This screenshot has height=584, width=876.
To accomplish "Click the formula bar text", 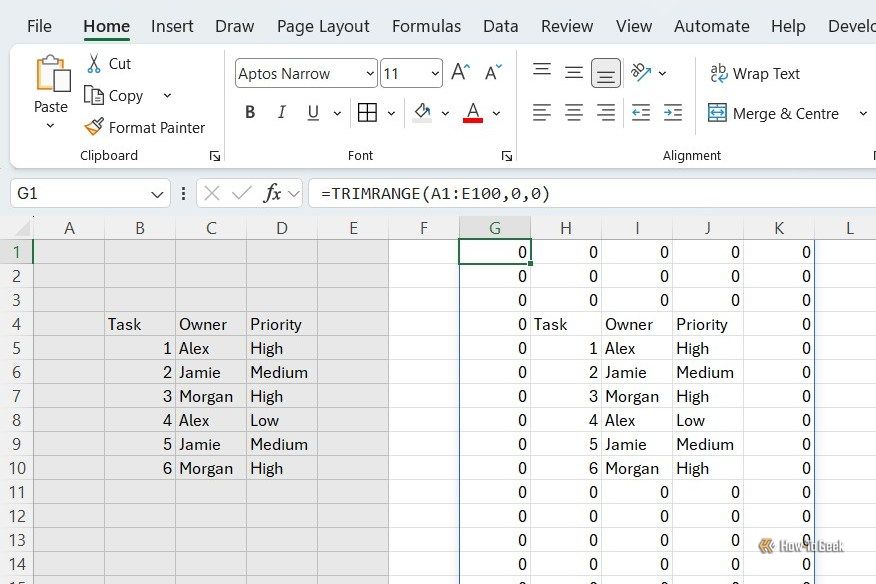I will [x=436, y=193].
